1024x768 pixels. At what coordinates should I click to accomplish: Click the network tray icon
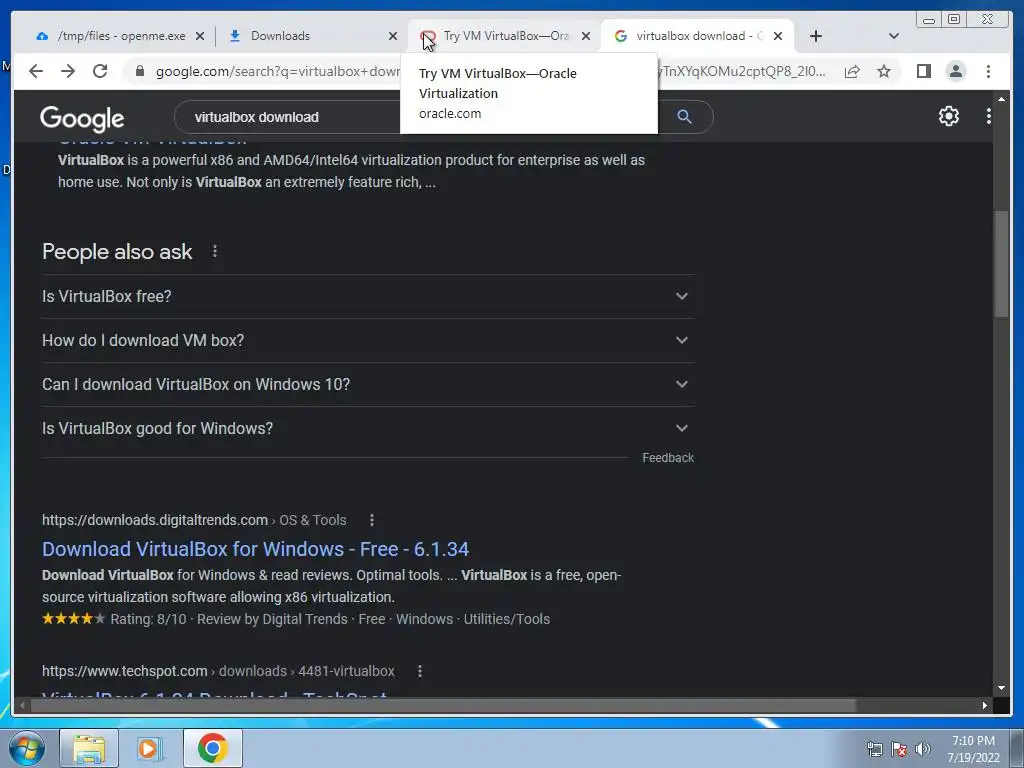click(874, 749)
